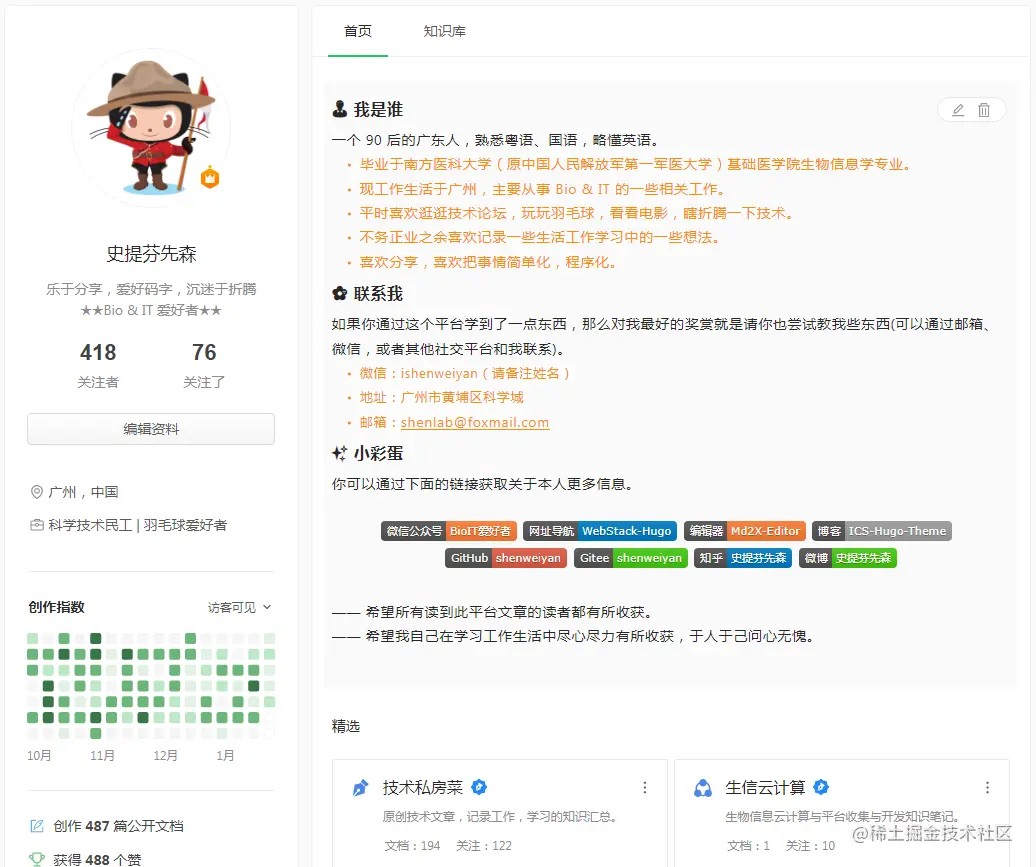The image size is (1036, 867).
Task: Click the text 微信：ishenweiyan
Action: click(418, 373)
